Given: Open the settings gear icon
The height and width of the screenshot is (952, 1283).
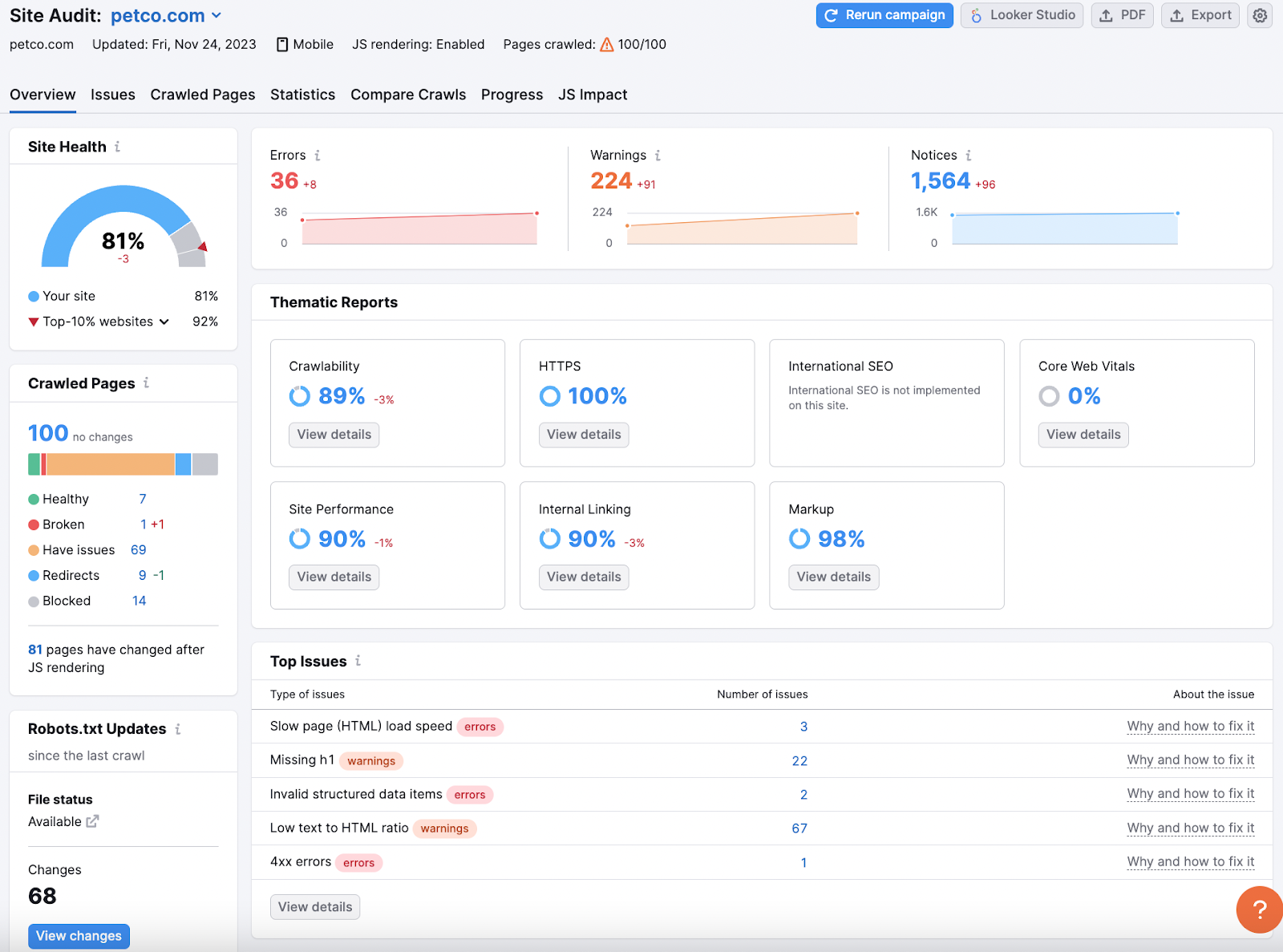Looking at the screenshot, I should pos(1259,15).
